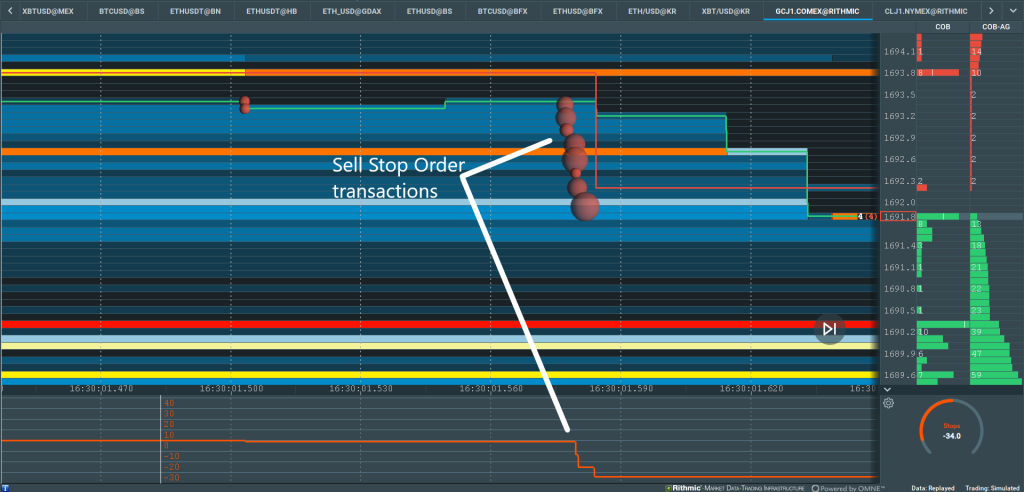The image size is (1024, 492).
Task: Switch to the BTCUSD@BS tab
Action: pos(122,11)
